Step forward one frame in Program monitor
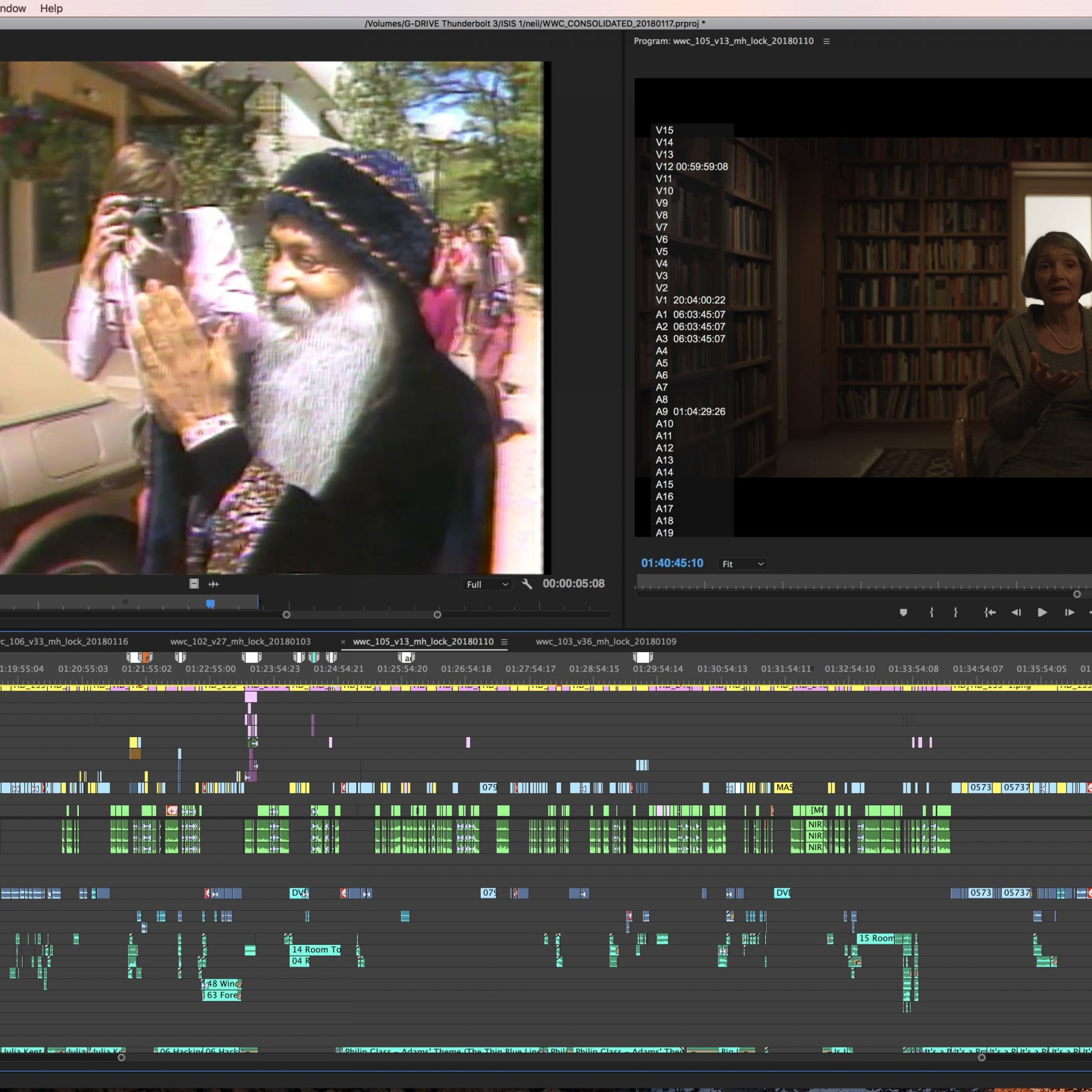The width and height of the screenshot is (1092, 1092). [1069, 613]
